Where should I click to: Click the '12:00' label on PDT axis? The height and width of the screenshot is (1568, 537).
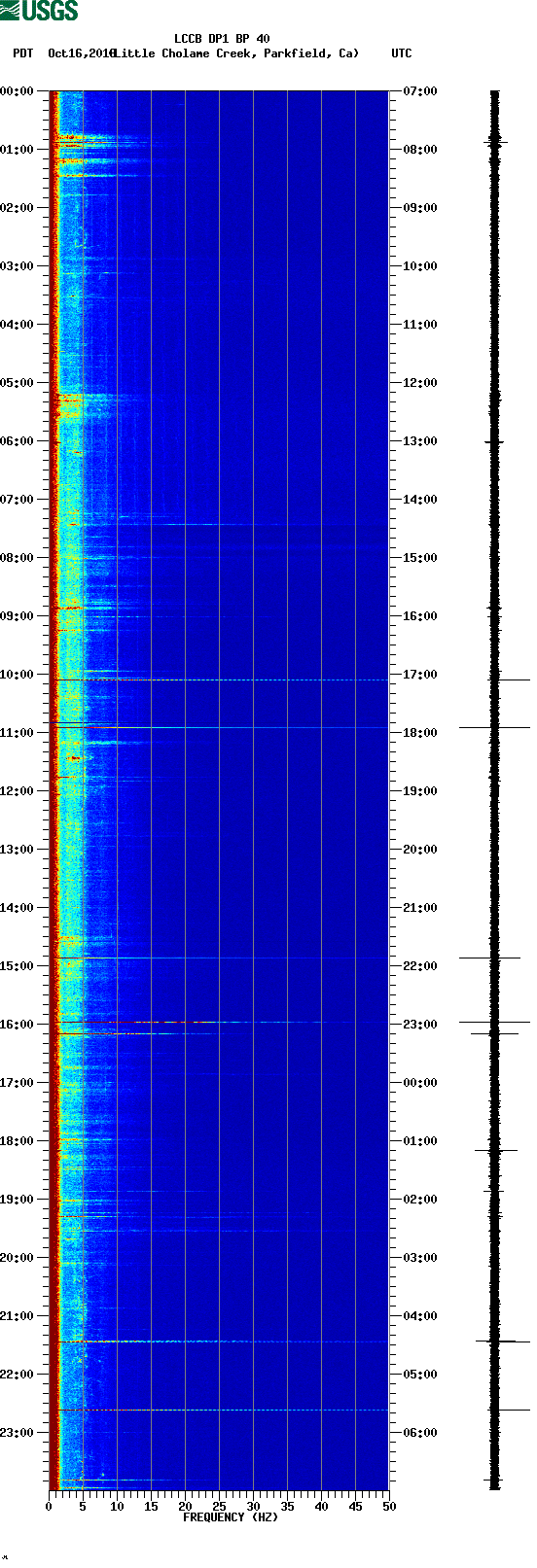tap(17, 791)
